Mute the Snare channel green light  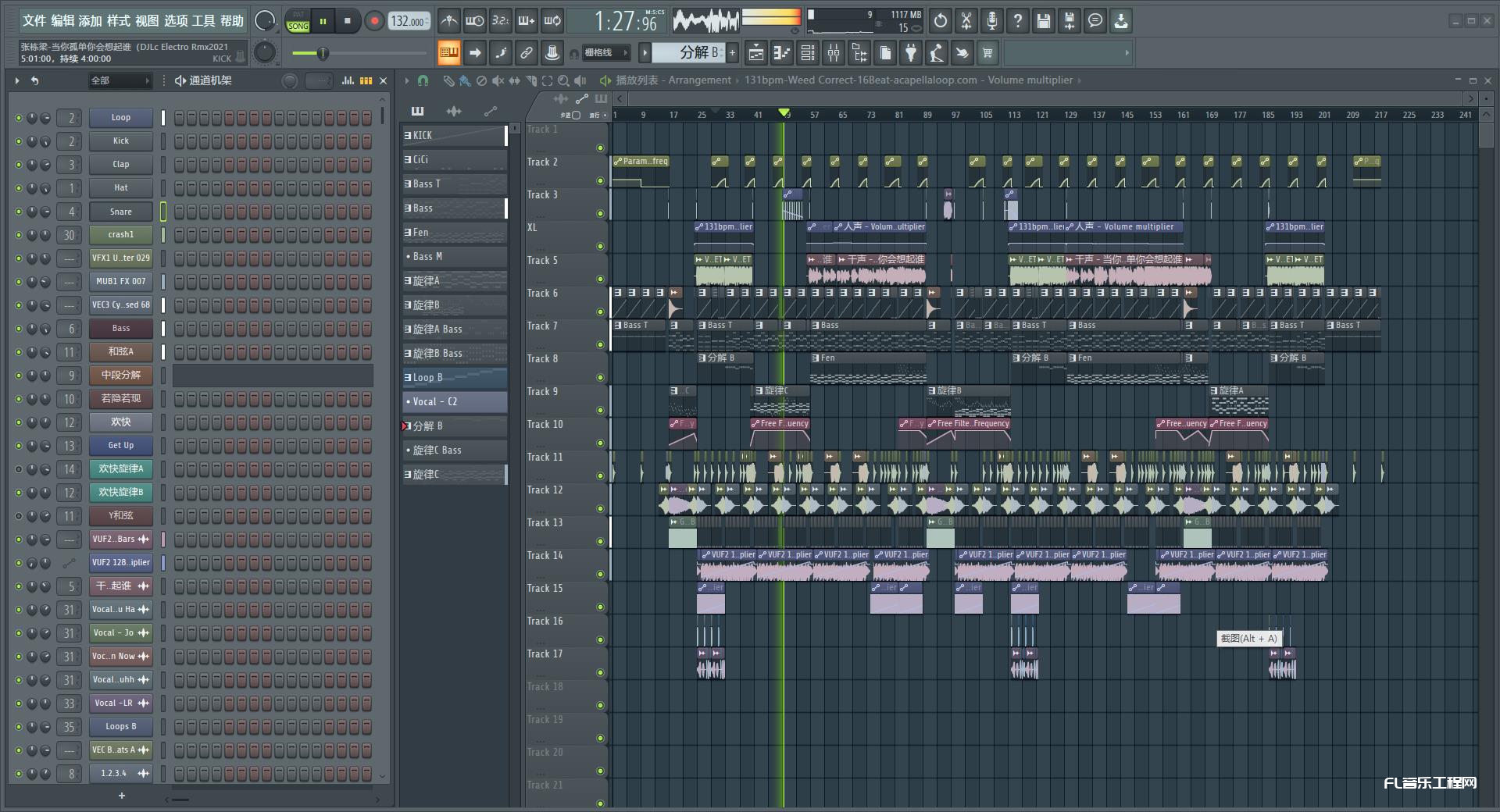click(x=19, y=212)
